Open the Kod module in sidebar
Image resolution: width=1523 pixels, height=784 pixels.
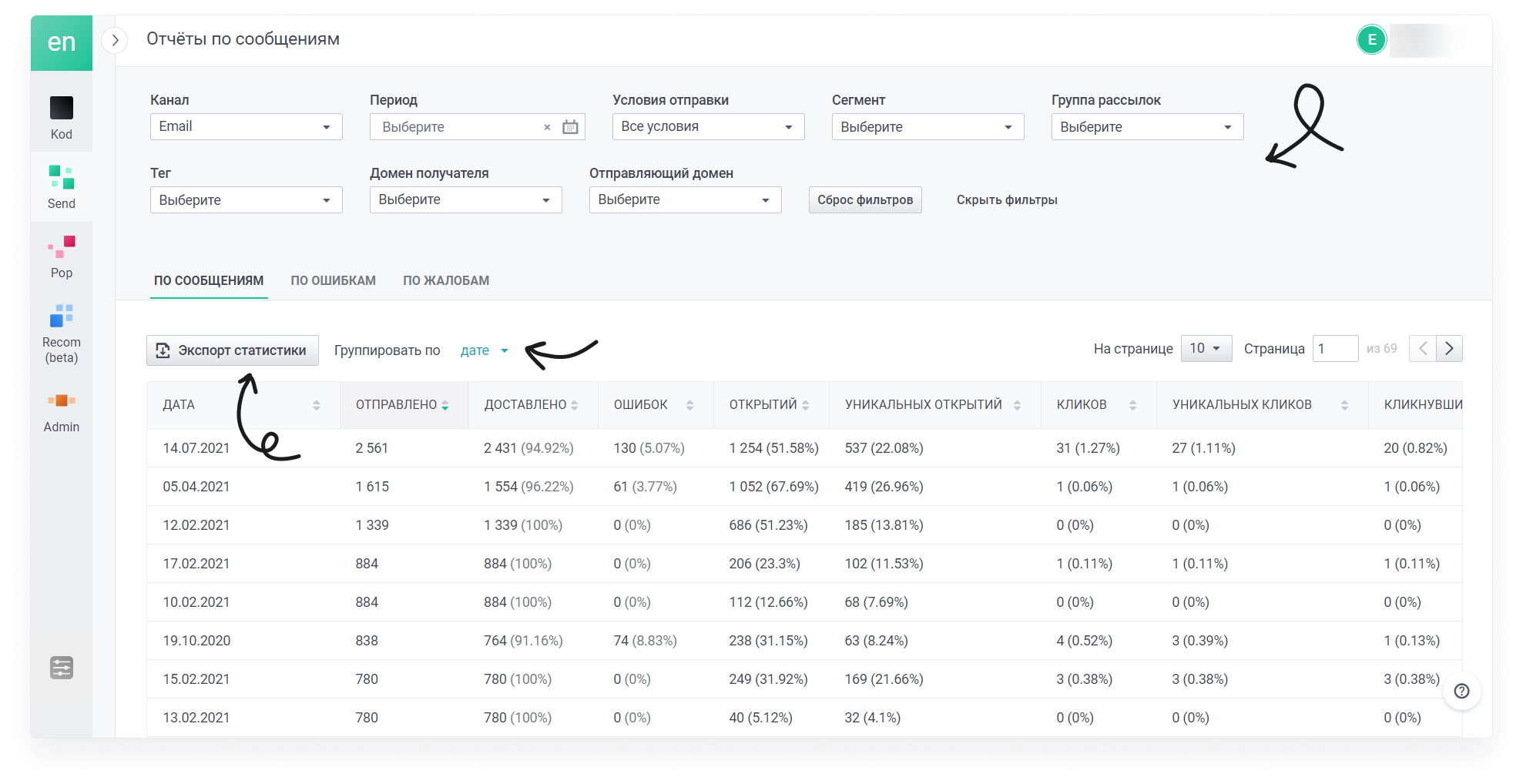[x=62, y=117]
